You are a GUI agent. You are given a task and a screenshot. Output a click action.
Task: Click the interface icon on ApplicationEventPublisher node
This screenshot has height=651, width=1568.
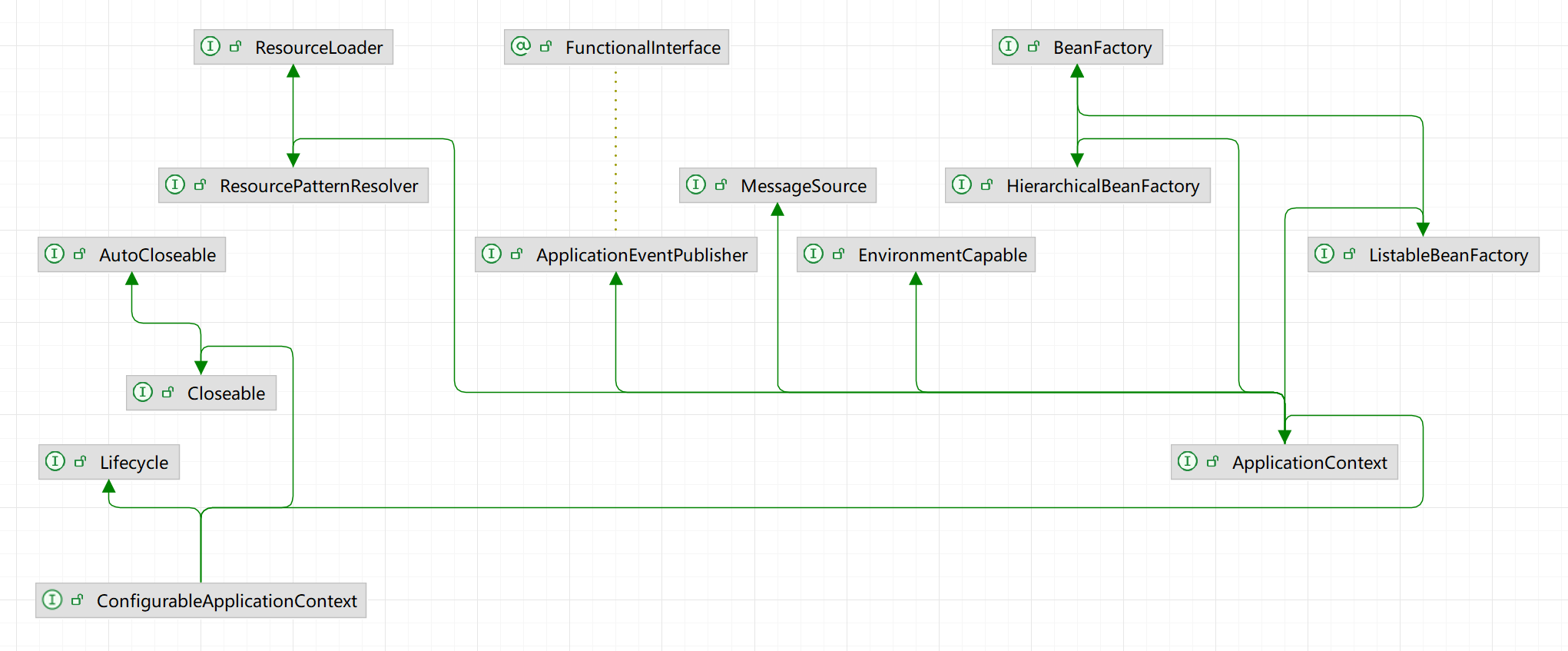pyautogui.click(x=492, y=254)
